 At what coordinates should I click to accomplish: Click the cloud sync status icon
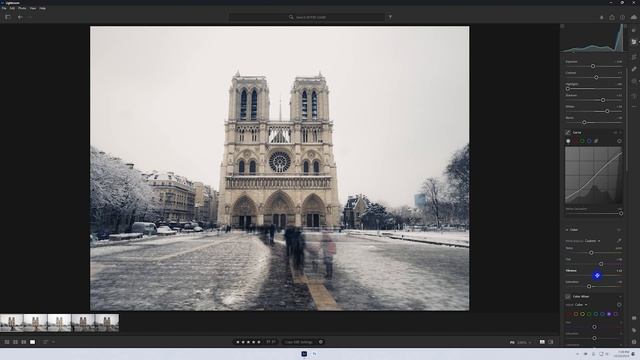tap(634, 17)
